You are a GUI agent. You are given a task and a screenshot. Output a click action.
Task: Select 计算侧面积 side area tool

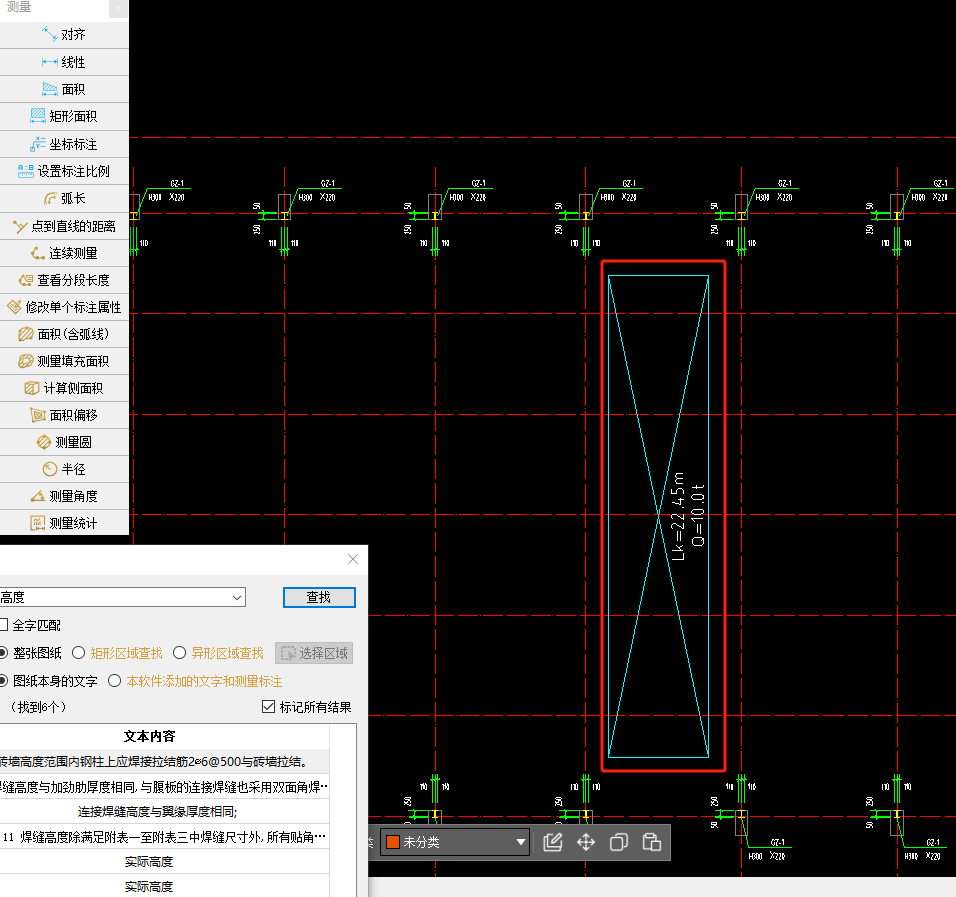pos(64,388)
